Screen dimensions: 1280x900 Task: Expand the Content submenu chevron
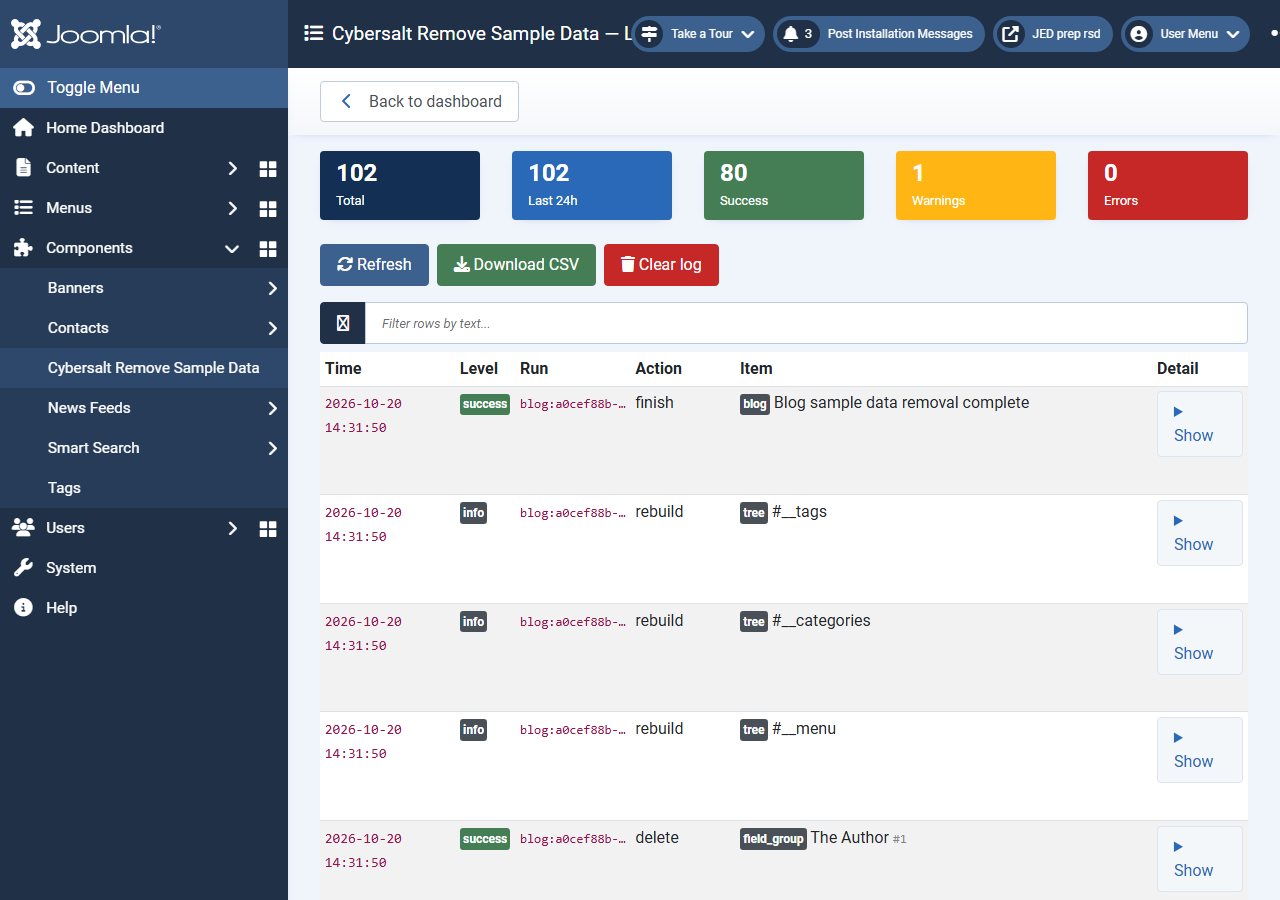coord(232,168)
